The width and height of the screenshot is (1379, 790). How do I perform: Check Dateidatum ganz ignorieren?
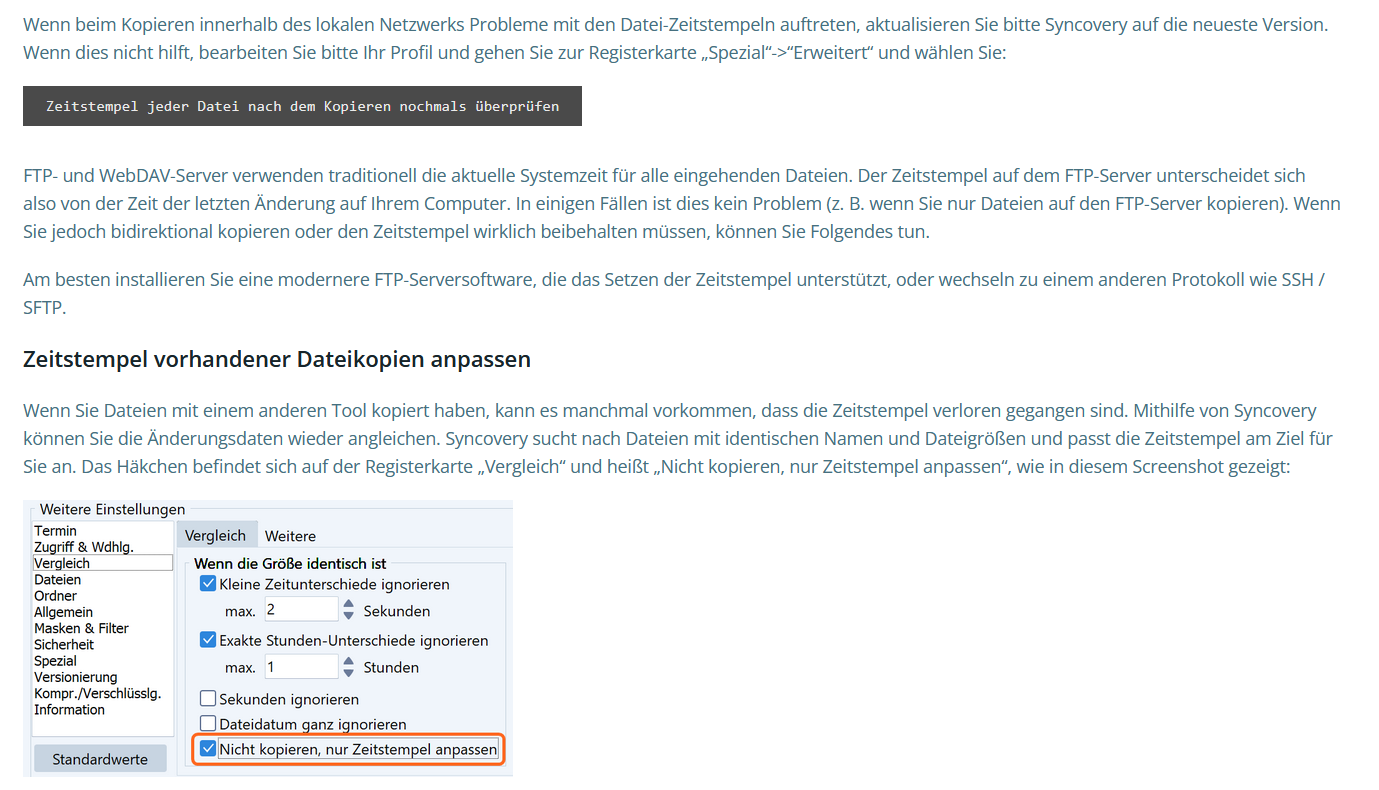coord(209,723)
